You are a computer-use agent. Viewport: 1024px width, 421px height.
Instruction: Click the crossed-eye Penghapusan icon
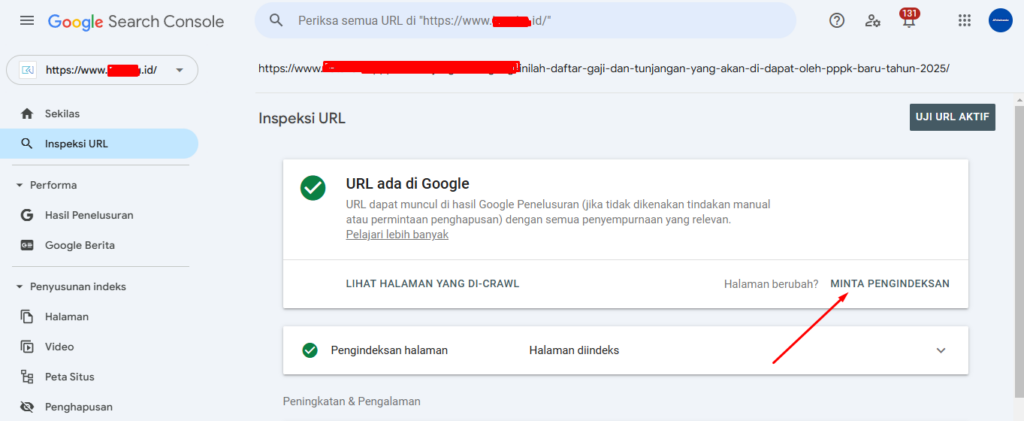(27, 407)
